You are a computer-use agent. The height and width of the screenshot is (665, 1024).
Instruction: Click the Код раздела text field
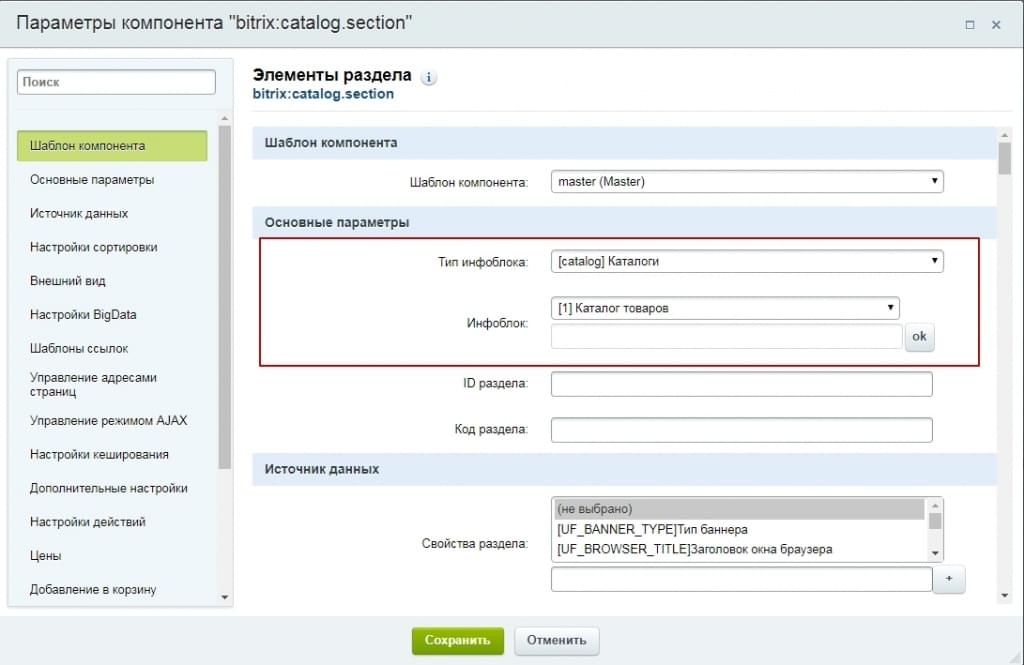pos(741,430)
